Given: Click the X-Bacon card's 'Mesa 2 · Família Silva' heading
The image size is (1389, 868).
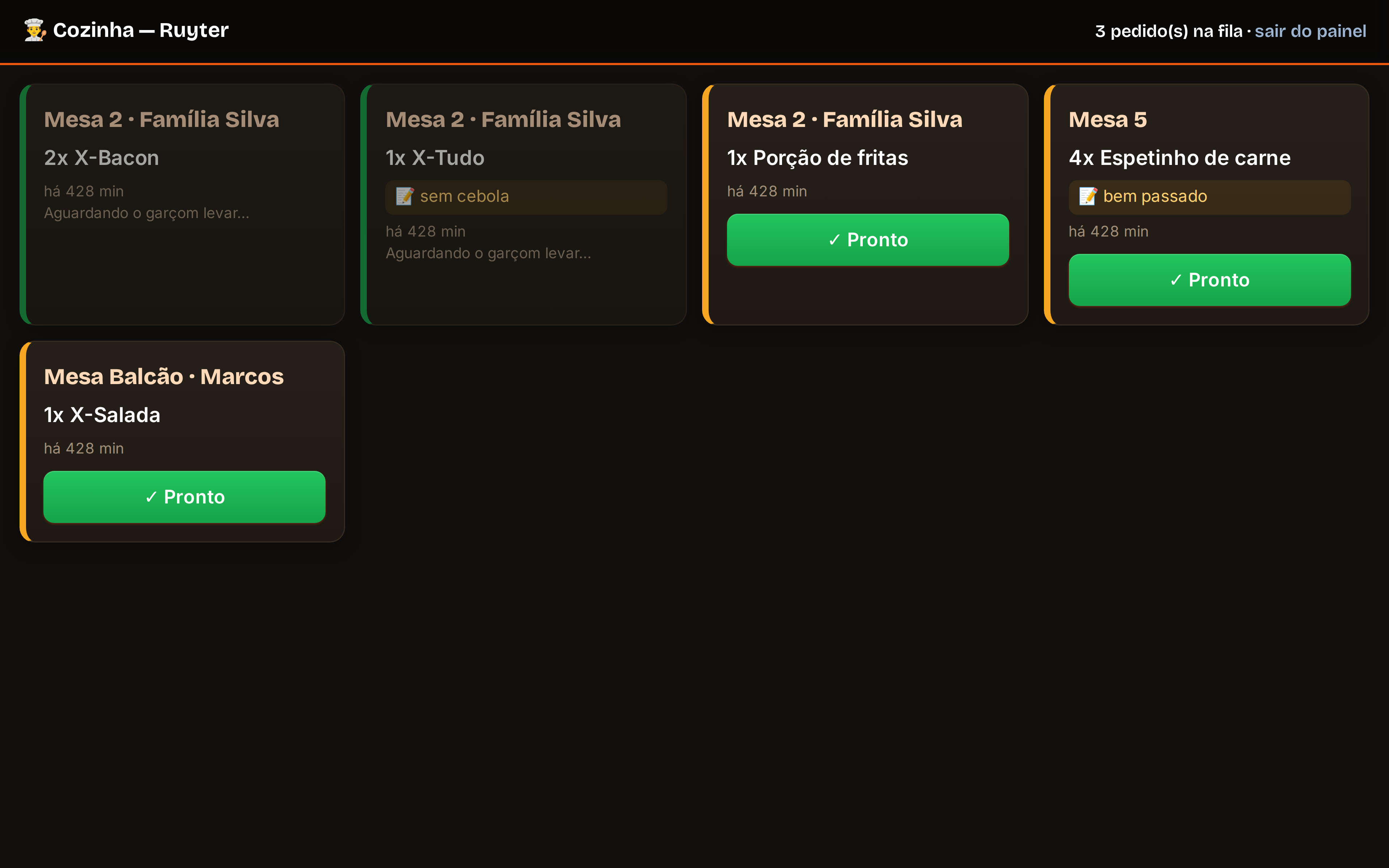Looking at the screenshot, I should tap(161, 119).
